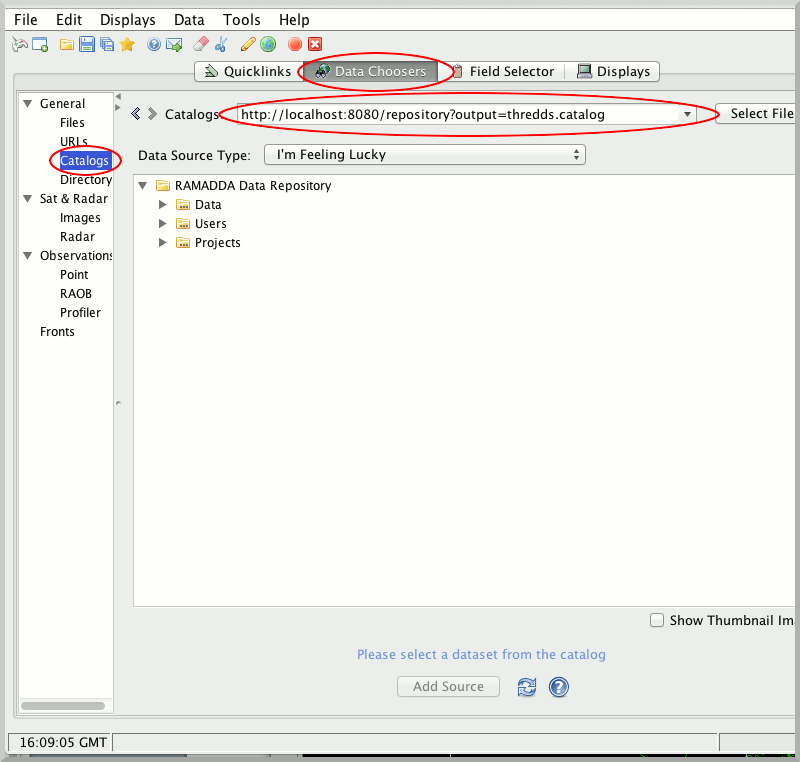Click the refresh icon beside Add Source
The image size is (800, 762).
(x=526, y=687)
